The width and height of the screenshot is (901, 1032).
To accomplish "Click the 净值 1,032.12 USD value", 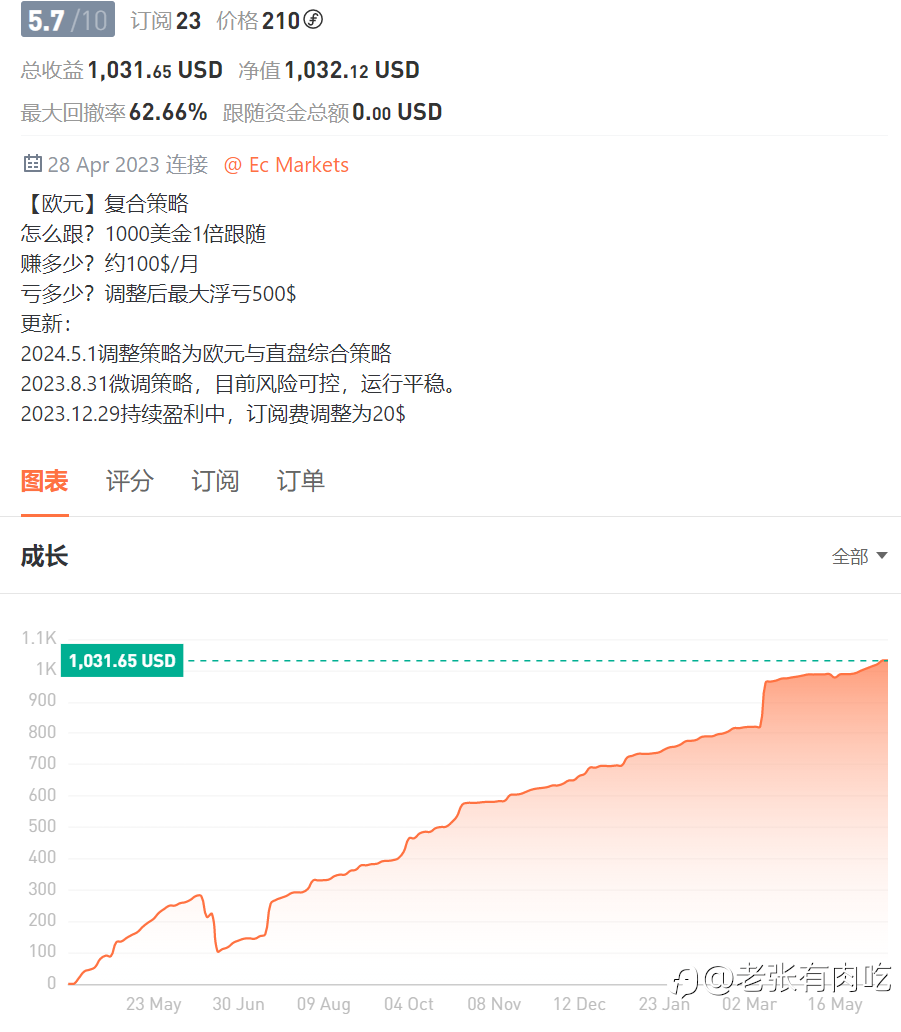I will click(x=352, y=70).
